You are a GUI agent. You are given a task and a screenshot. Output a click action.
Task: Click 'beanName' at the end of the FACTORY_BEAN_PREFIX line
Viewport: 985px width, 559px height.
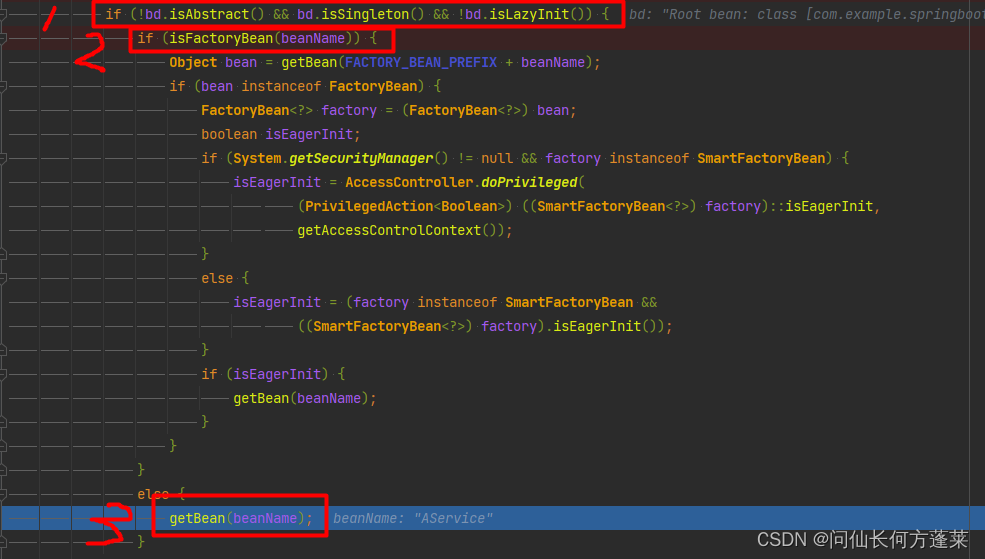click(x=553, y=62)
